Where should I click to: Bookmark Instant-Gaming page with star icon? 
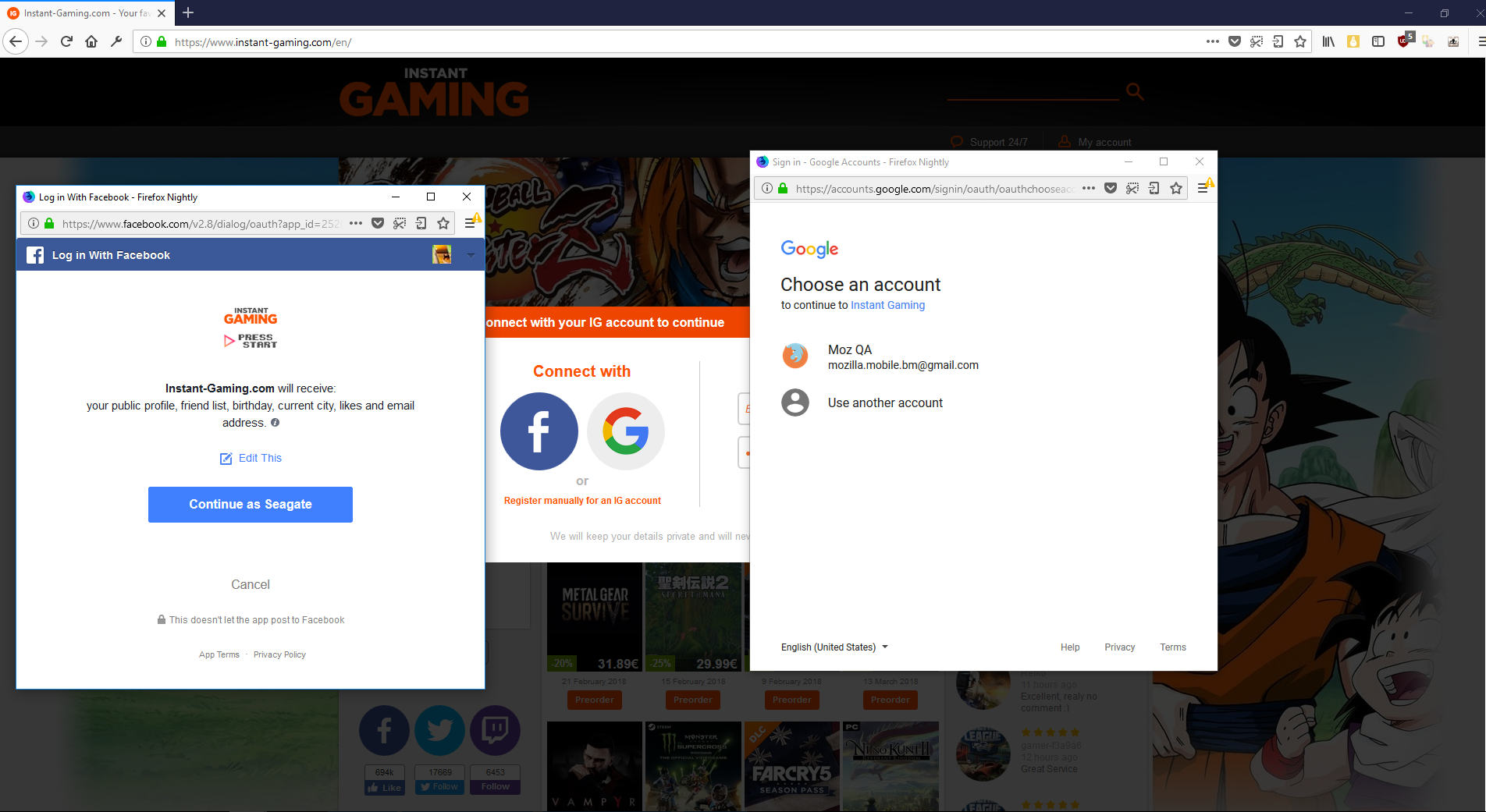click(x=1300, y=41)
